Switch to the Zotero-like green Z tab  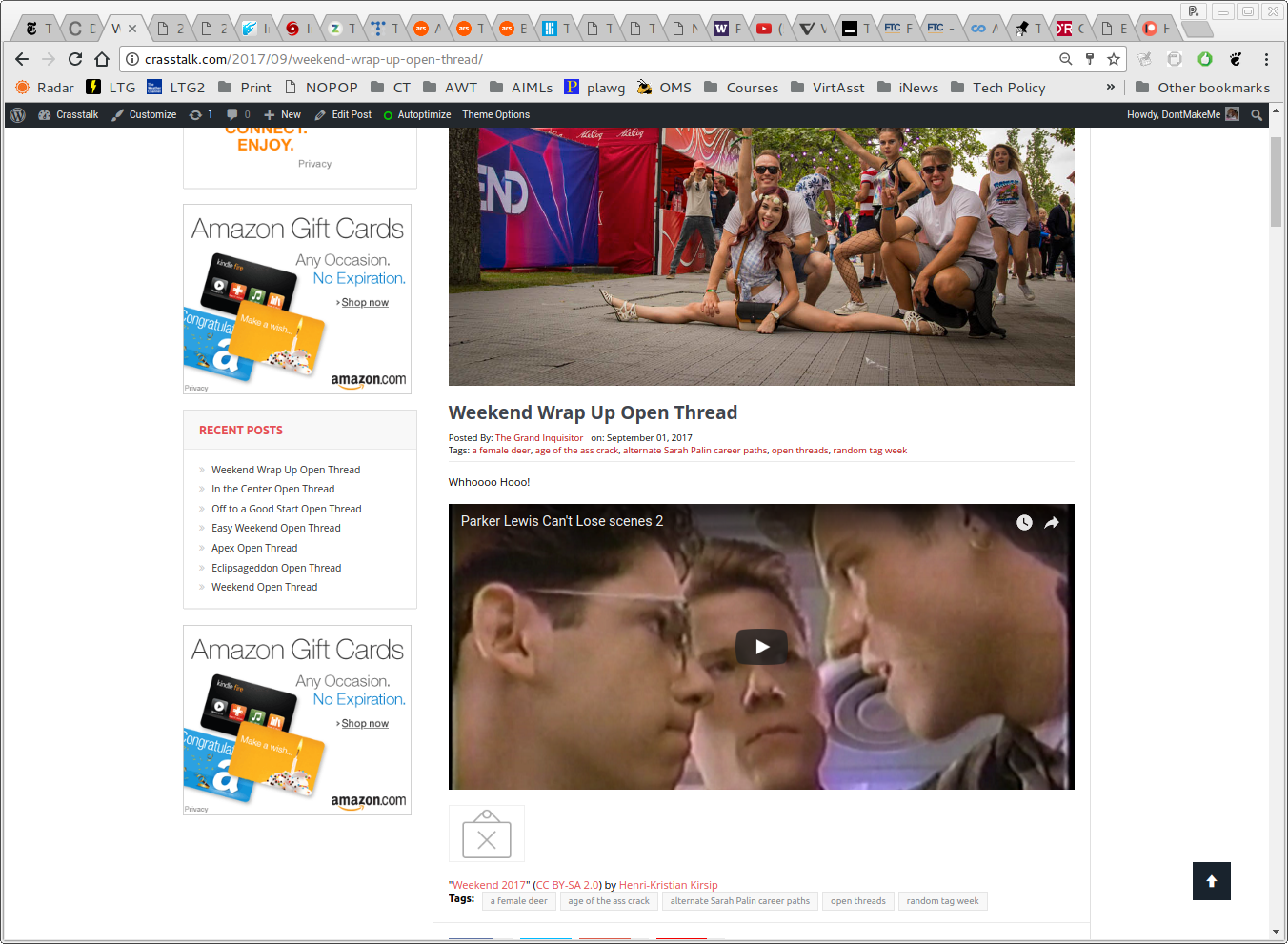(342, 29)
